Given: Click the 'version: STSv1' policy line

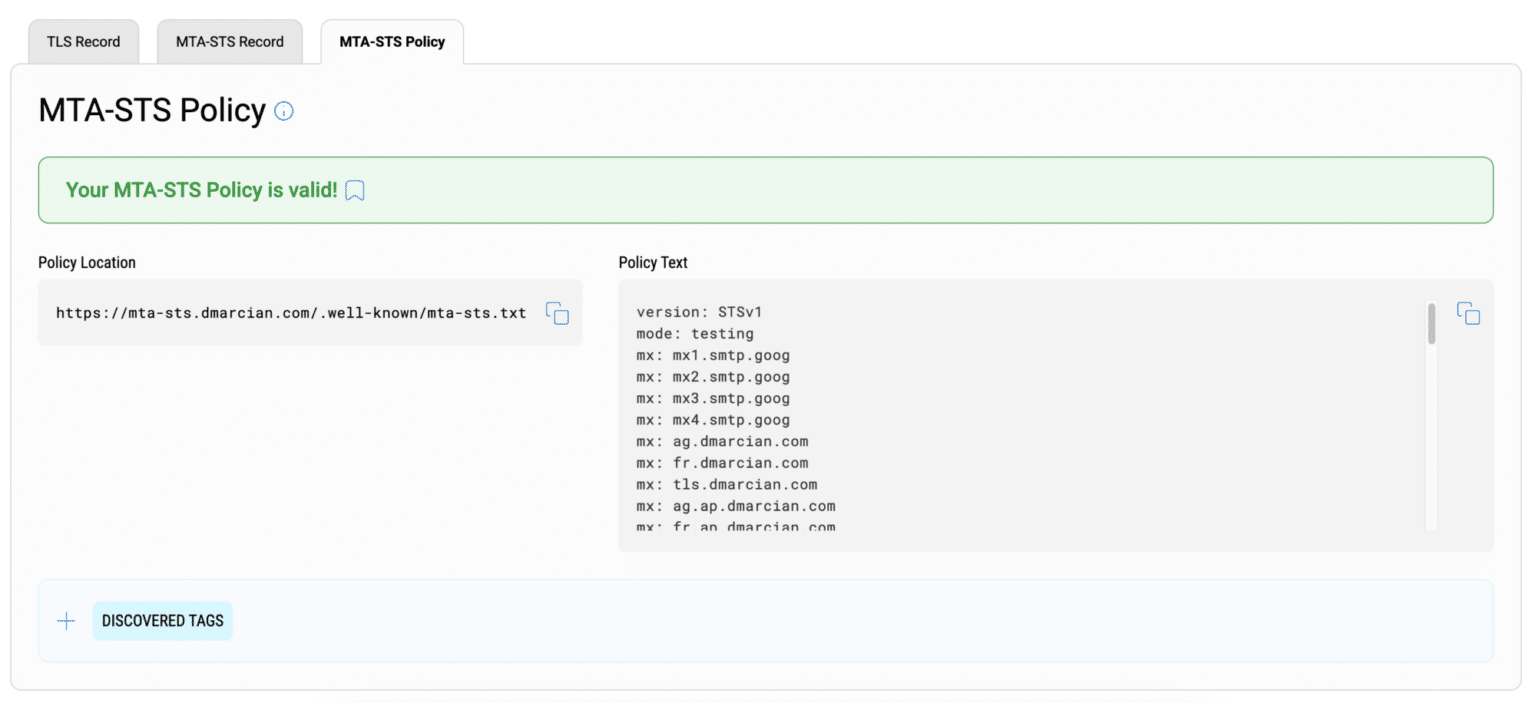Looking at the screenshot, I should pyautogui.click(x=699, y=312).
